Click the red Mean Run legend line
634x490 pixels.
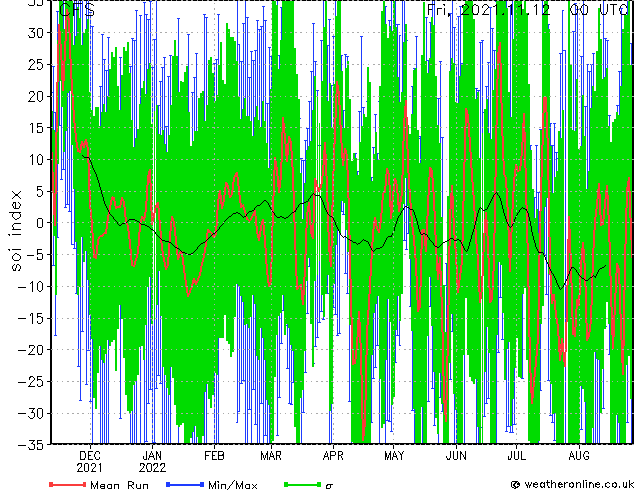click(x=67, y=484)
